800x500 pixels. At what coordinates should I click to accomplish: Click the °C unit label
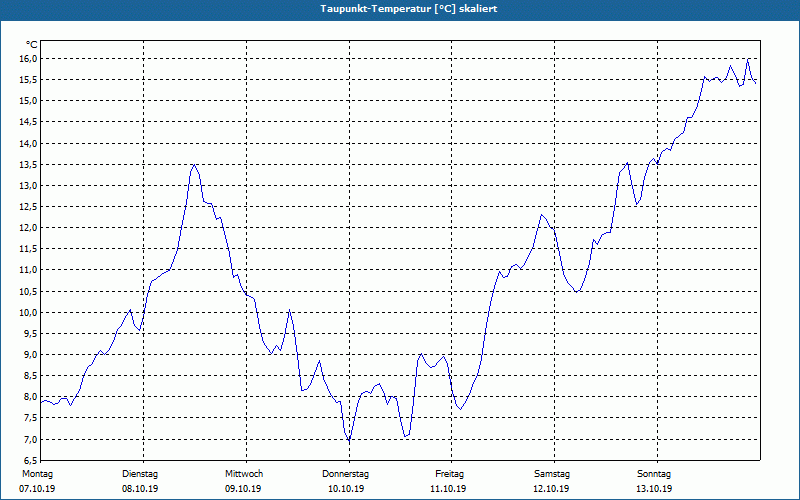pyautogui.click(x=32, y=45)
